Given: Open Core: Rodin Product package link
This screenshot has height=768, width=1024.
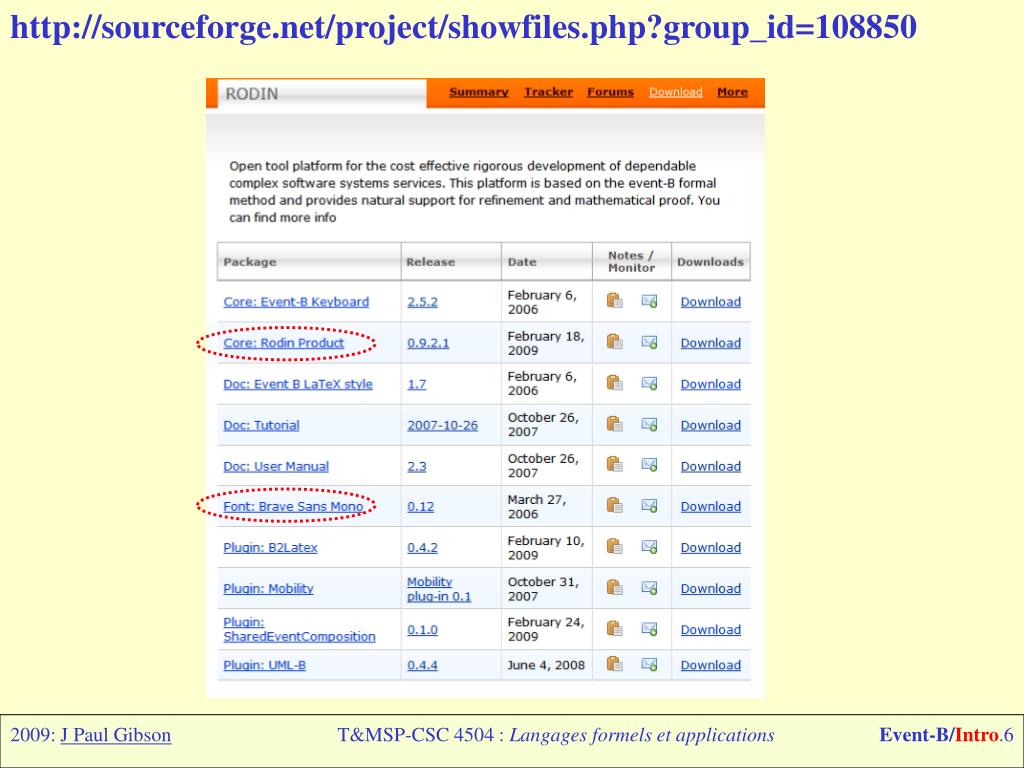Looking at the screenshot, I should pos(283,343).
